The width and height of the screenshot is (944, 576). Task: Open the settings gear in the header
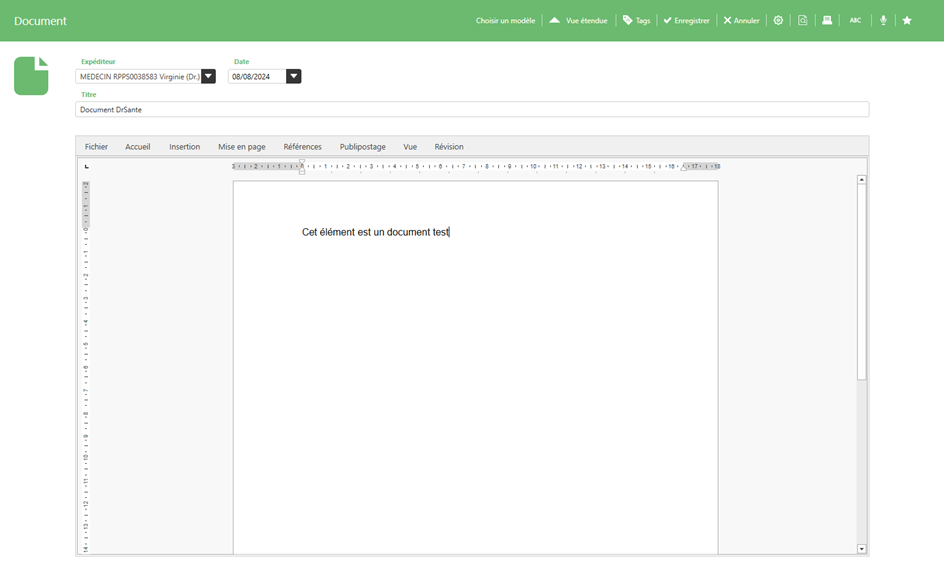(778, 20)
